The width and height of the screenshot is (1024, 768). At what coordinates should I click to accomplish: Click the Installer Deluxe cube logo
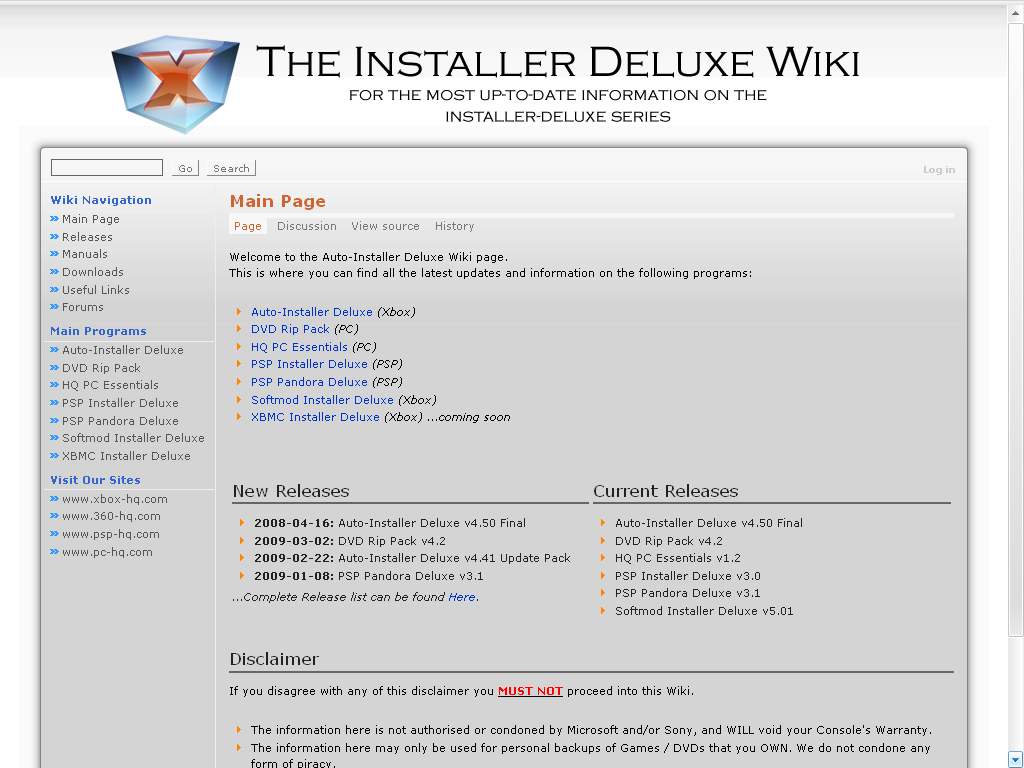click(x=175, y=84)
